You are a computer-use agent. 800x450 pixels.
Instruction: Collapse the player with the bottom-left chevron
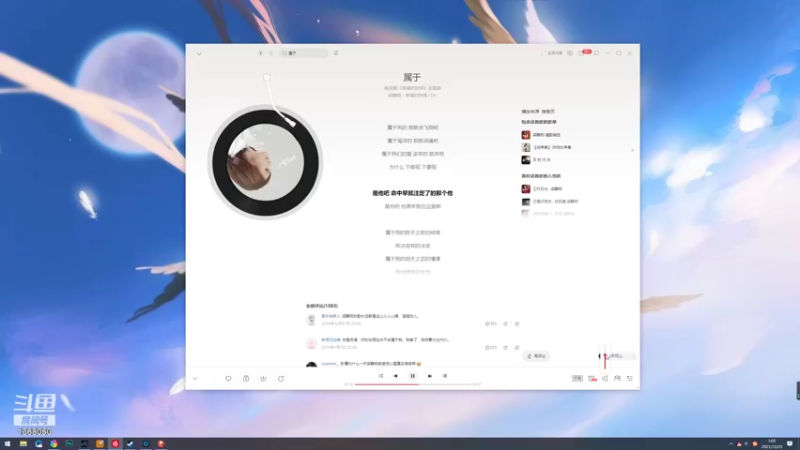coord(195,379)
